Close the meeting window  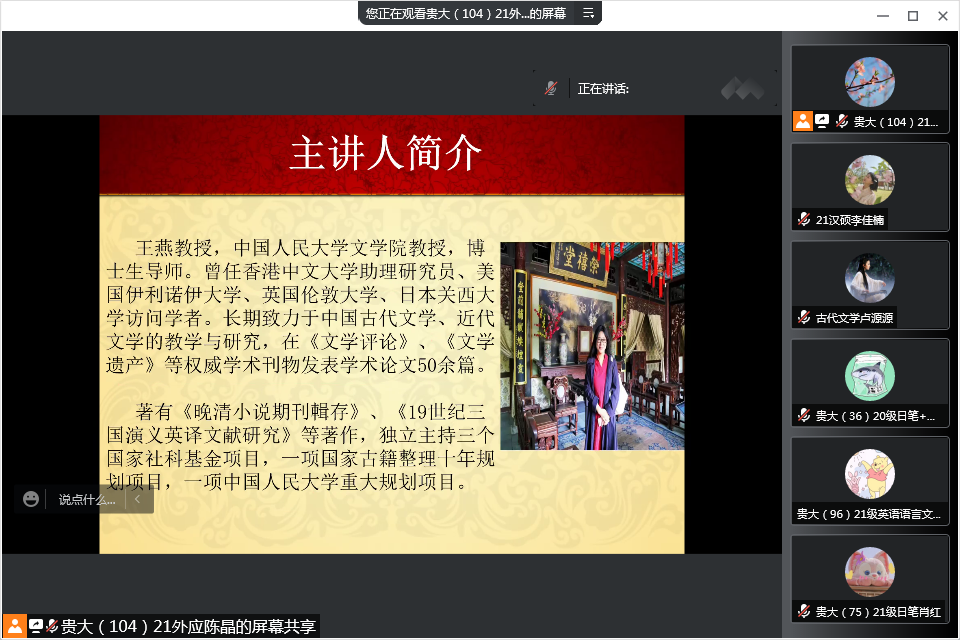coord(943,16)
